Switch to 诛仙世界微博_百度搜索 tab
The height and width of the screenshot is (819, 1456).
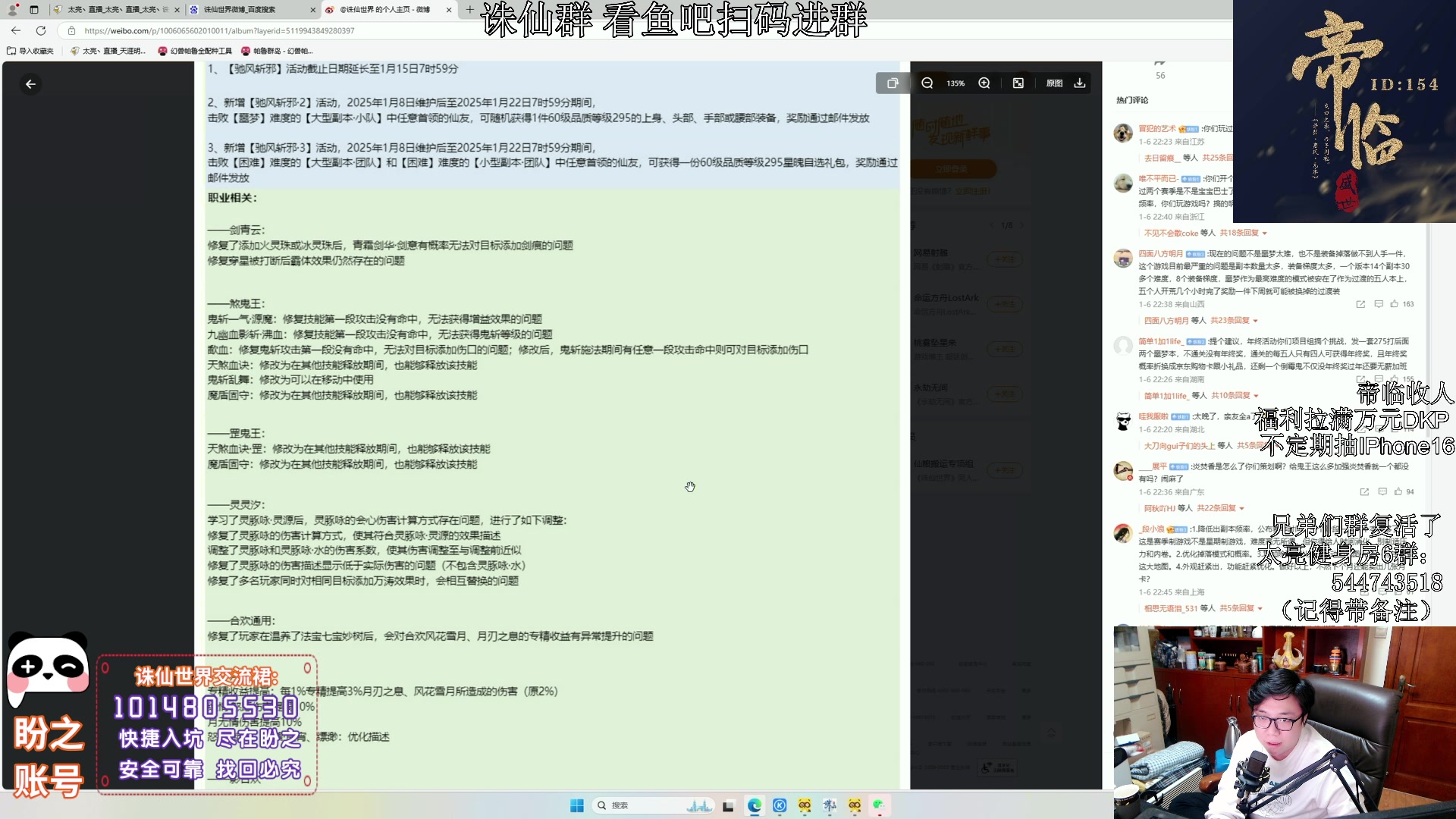click(253, 9)
